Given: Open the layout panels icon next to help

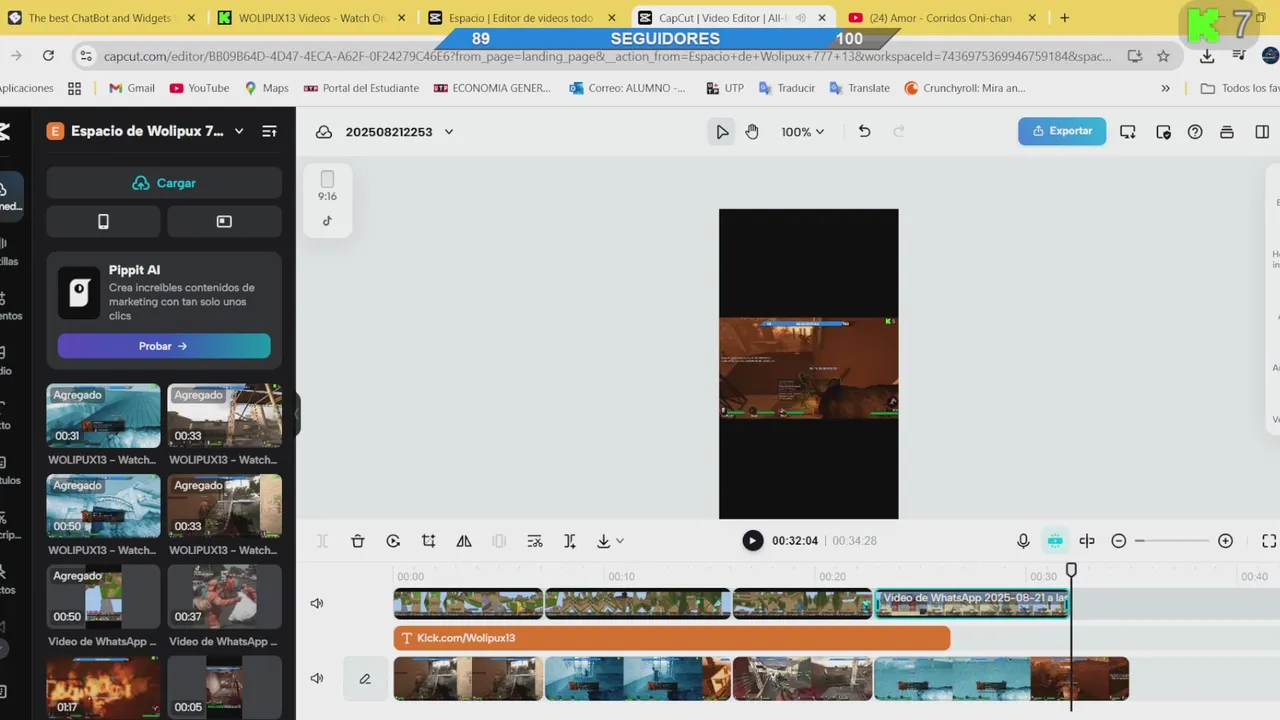Looking at the screenshot, I should pyautogui.click(x=1228, y=132).
